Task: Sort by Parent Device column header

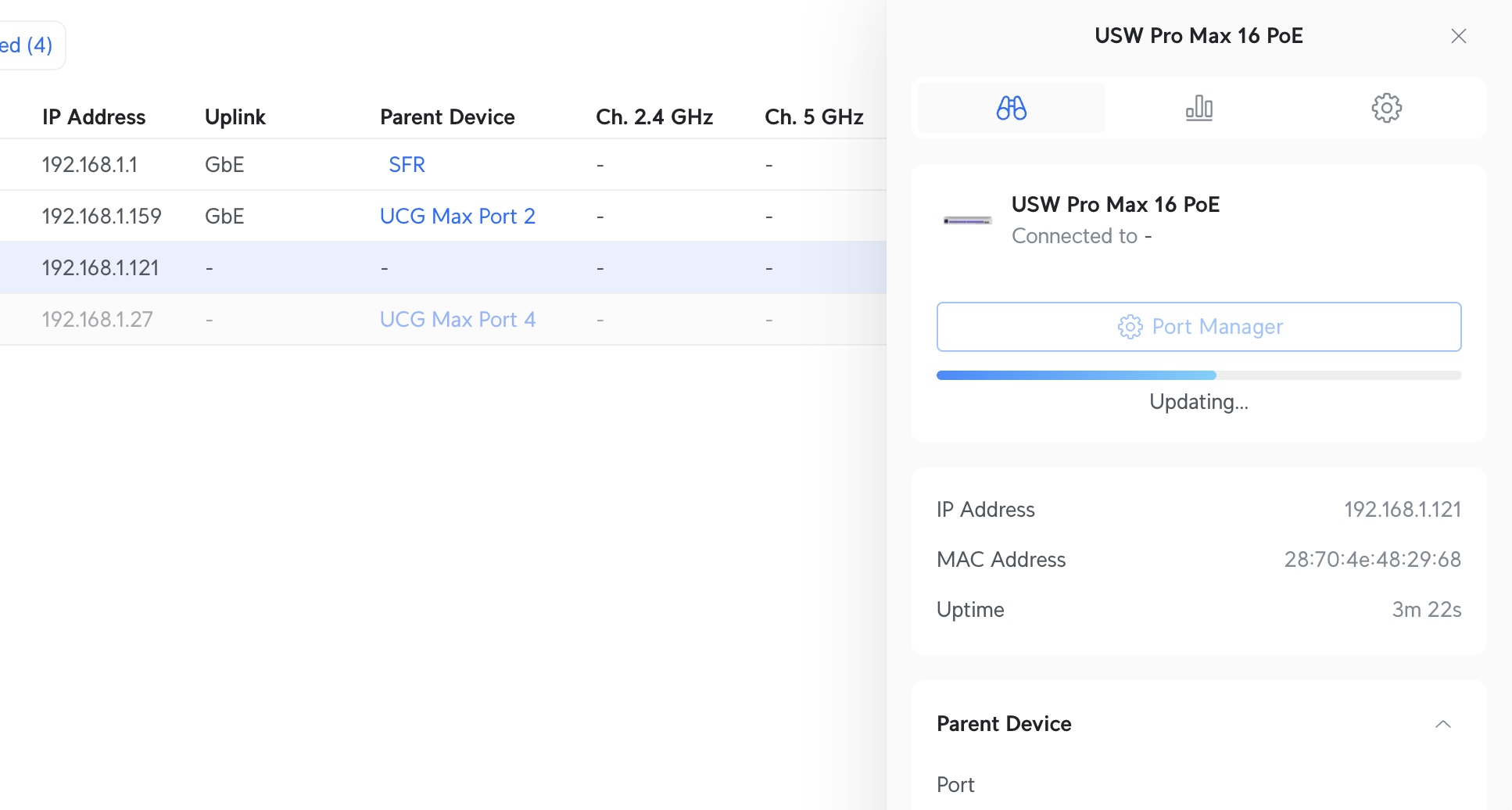Action: (x=447, y=117)
